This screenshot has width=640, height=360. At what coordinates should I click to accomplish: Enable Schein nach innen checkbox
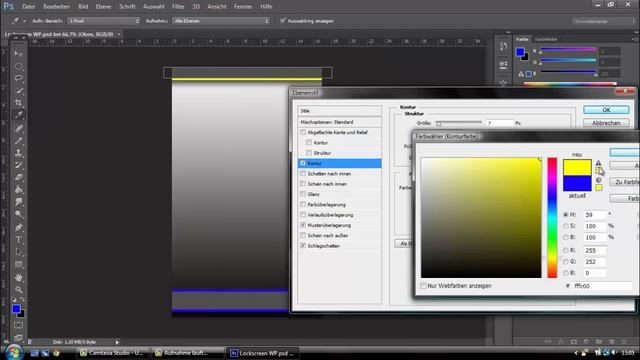tap(303, 184)
